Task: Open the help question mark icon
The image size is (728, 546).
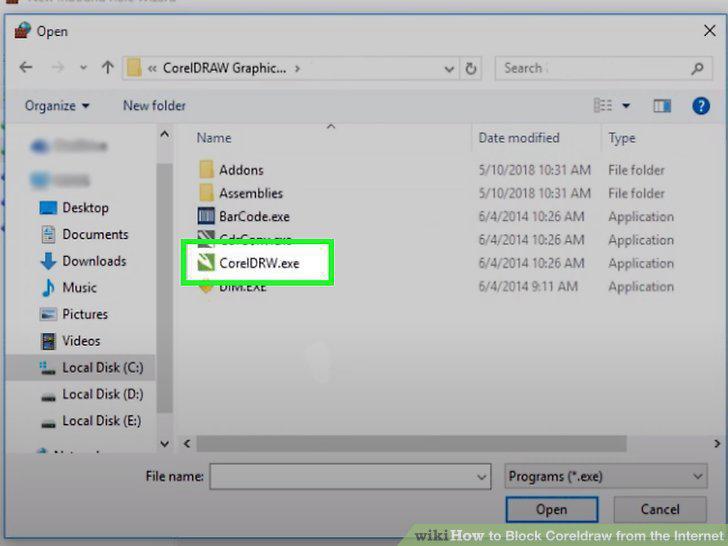Action: click(x=700, y=106)
